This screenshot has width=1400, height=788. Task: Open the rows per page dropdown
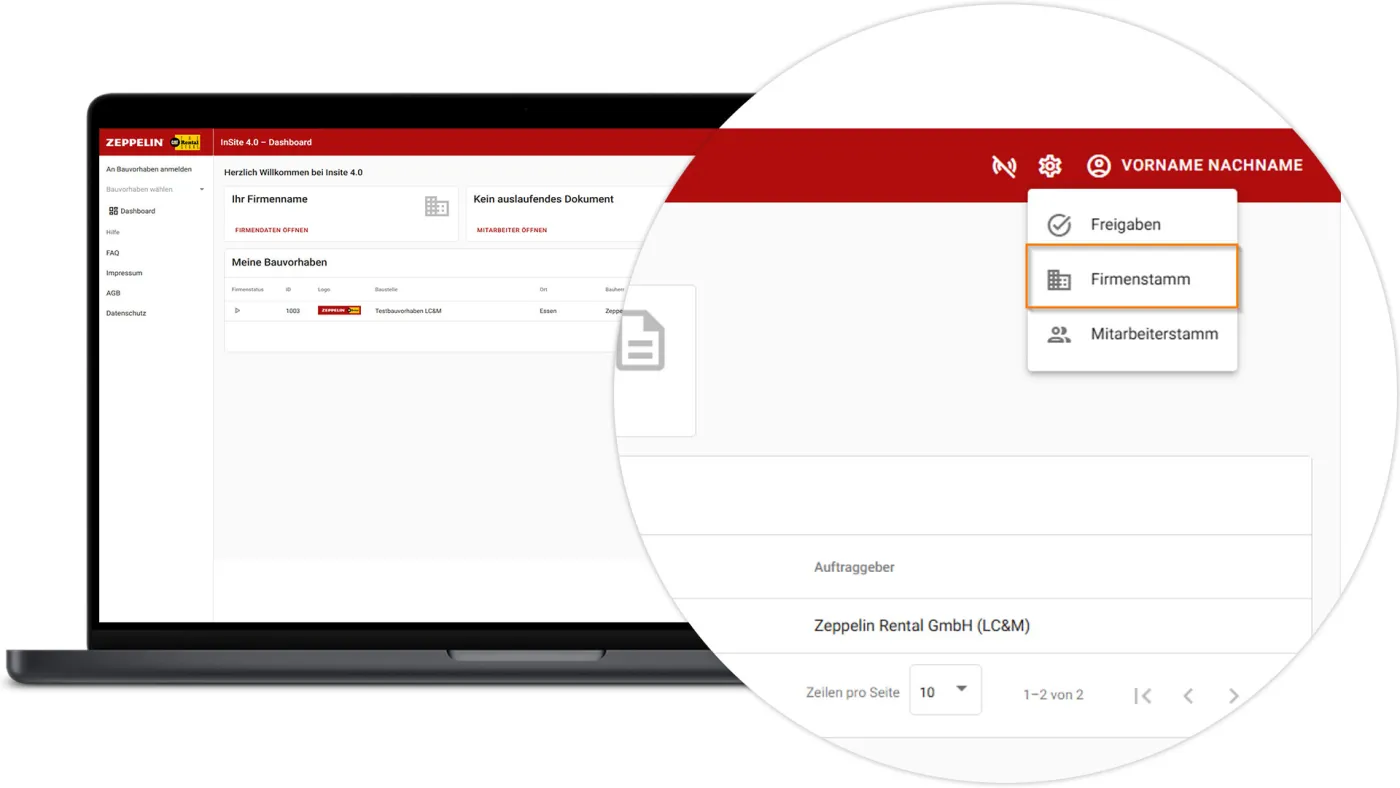click(945, 690)
